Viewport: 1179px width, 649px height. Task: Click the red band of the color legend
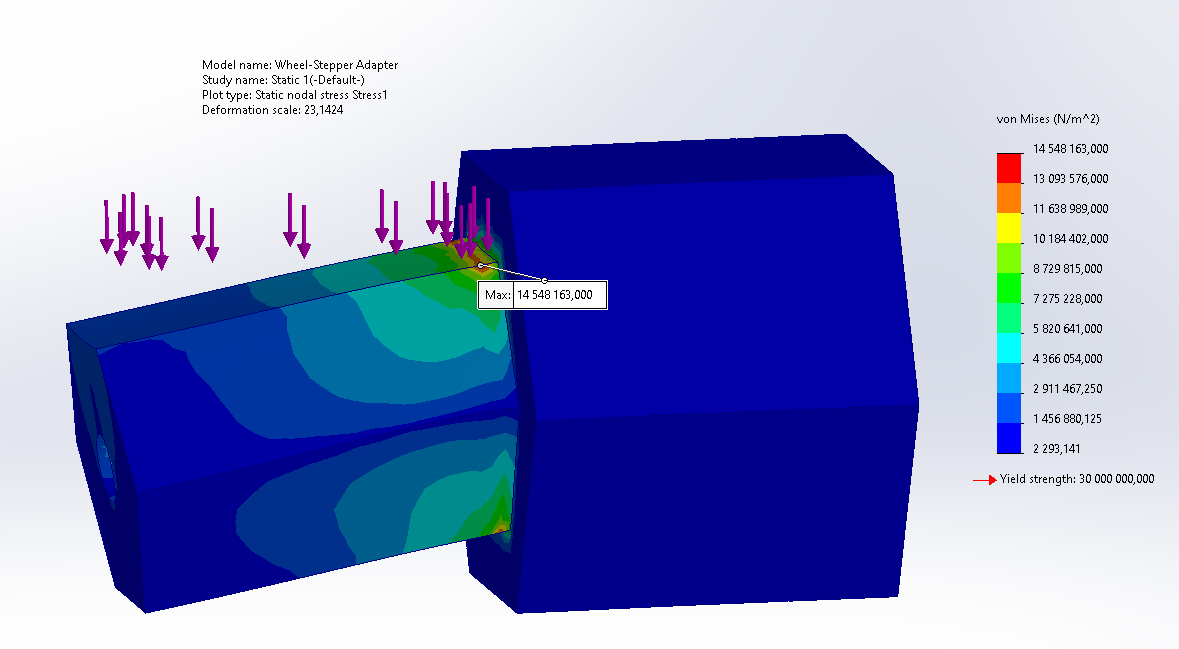click(1009, 168)
